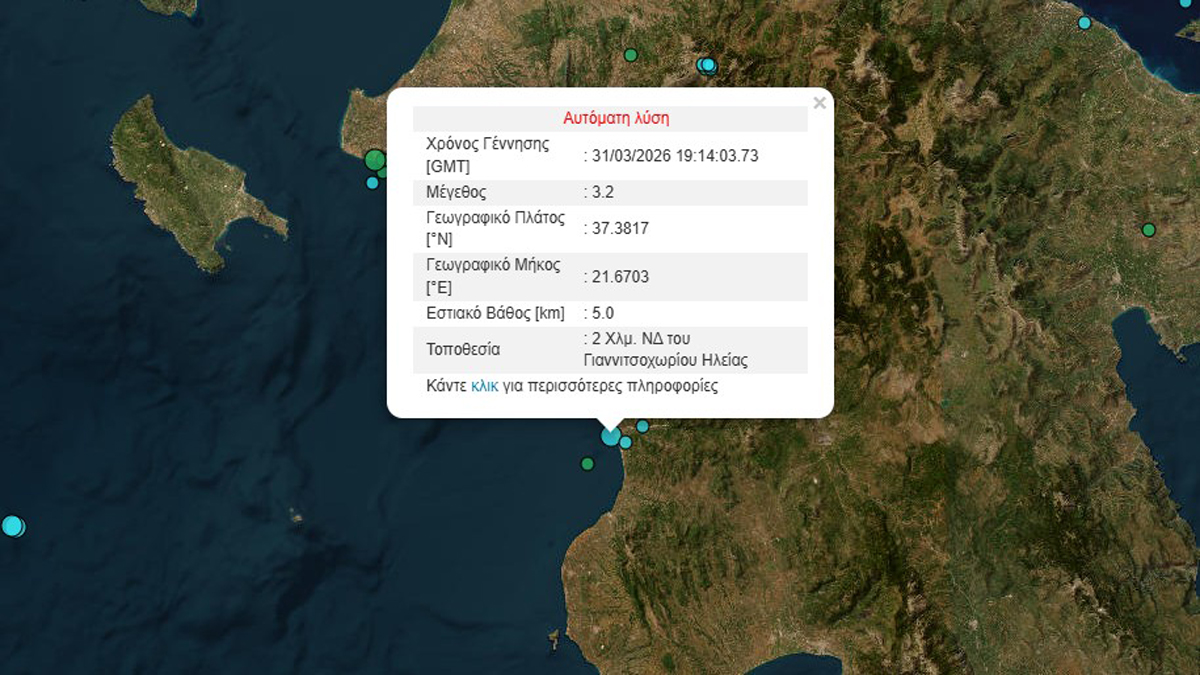1200x675 pixels.
Task: Dismiss the popup with the × button
Action: [x=820, y=103]
